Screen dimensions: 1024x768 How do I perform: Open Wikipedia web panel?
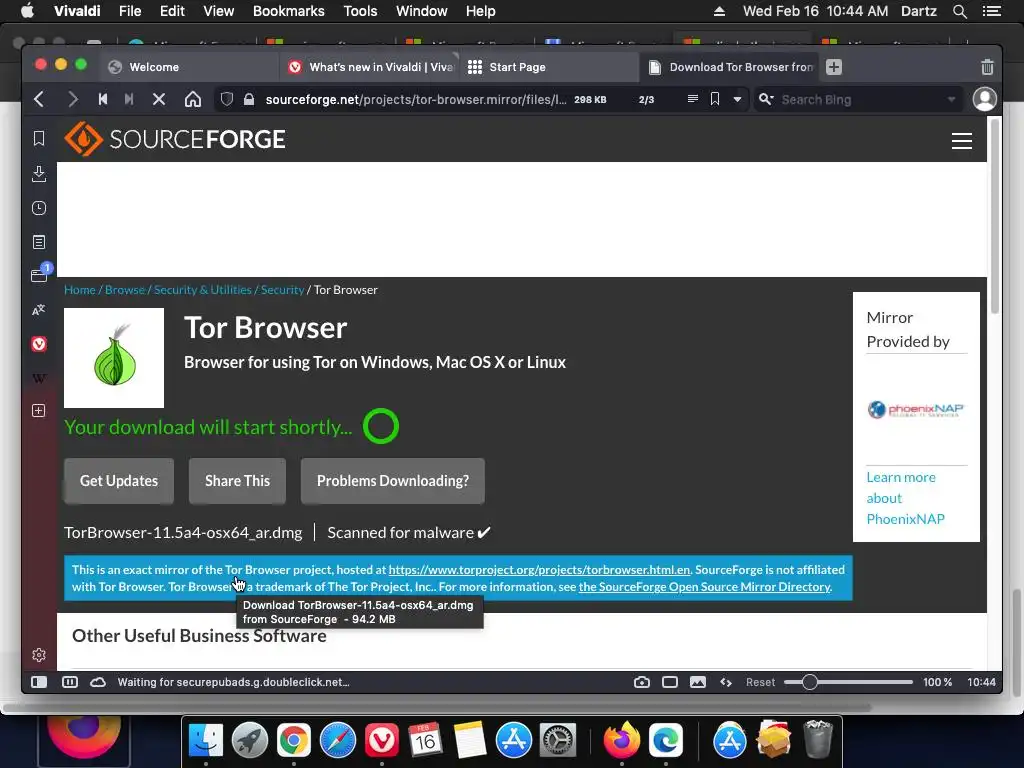pyautogui.click(x=39, y=378)
